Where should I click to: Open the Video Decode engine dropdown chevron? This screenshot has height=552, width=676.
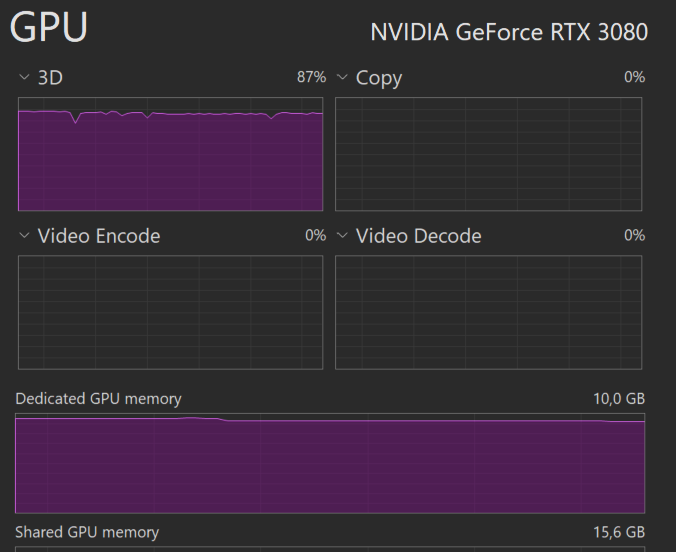[x=342, y=235]
